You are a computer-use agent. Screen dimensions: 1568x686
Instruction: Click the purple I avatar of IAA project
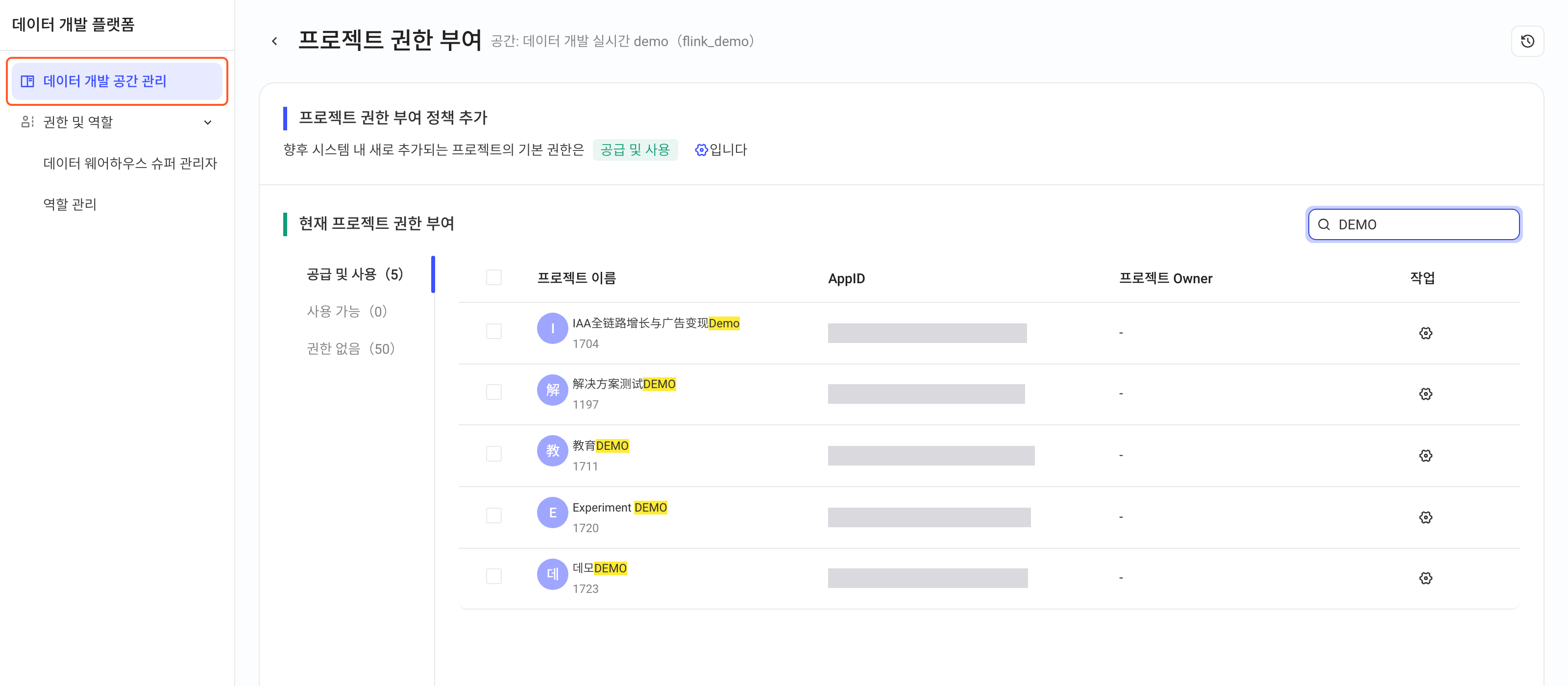(552, 328)
